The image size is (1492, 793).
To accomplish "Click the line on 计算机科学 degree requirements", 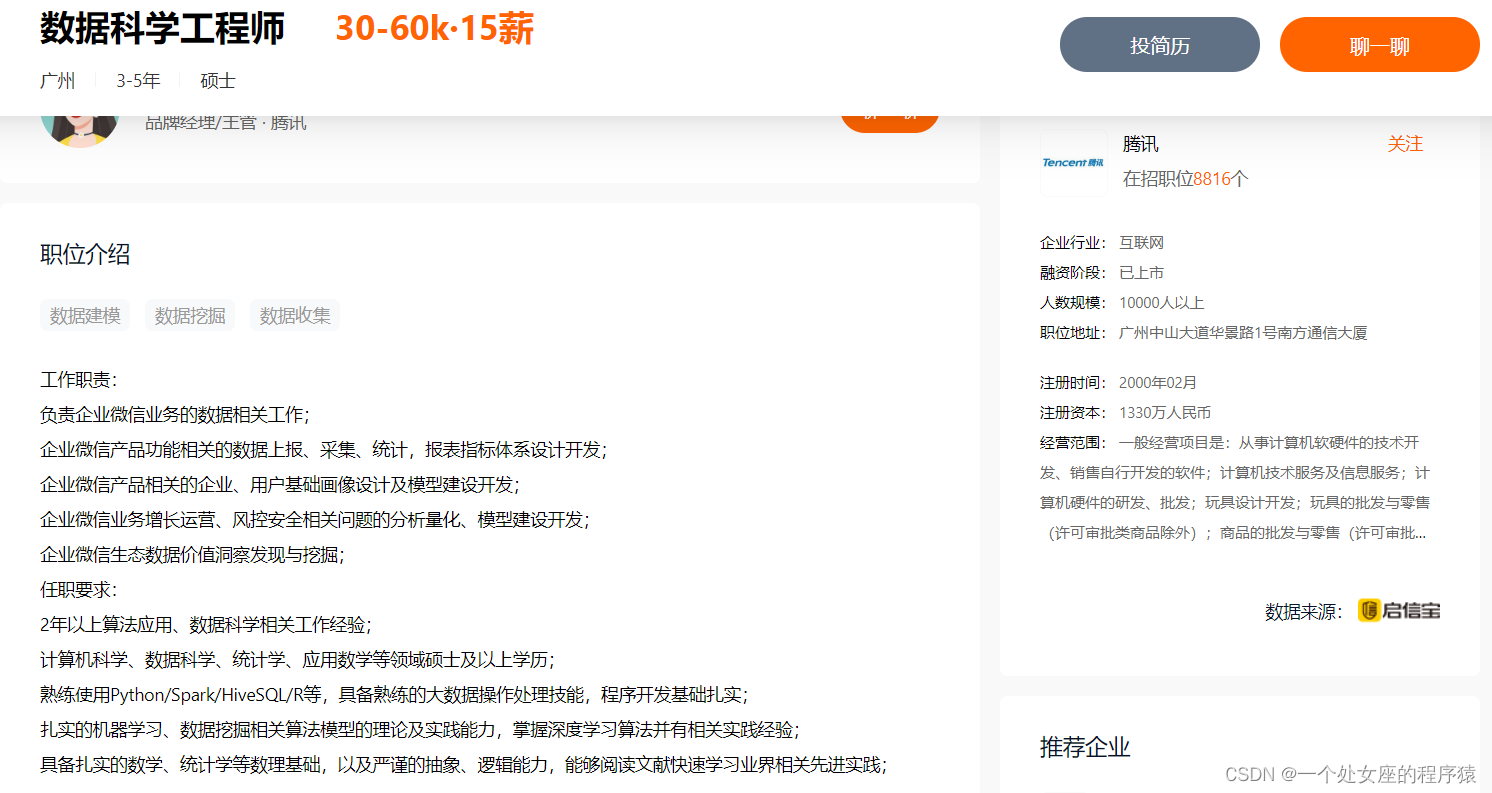I will pyautogui.click(x=297, y=660).
